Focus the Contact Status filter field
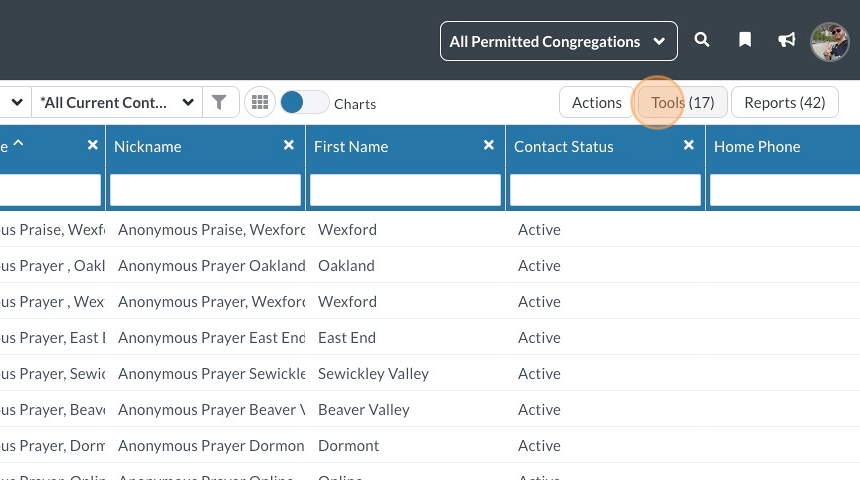 (605, 189)
